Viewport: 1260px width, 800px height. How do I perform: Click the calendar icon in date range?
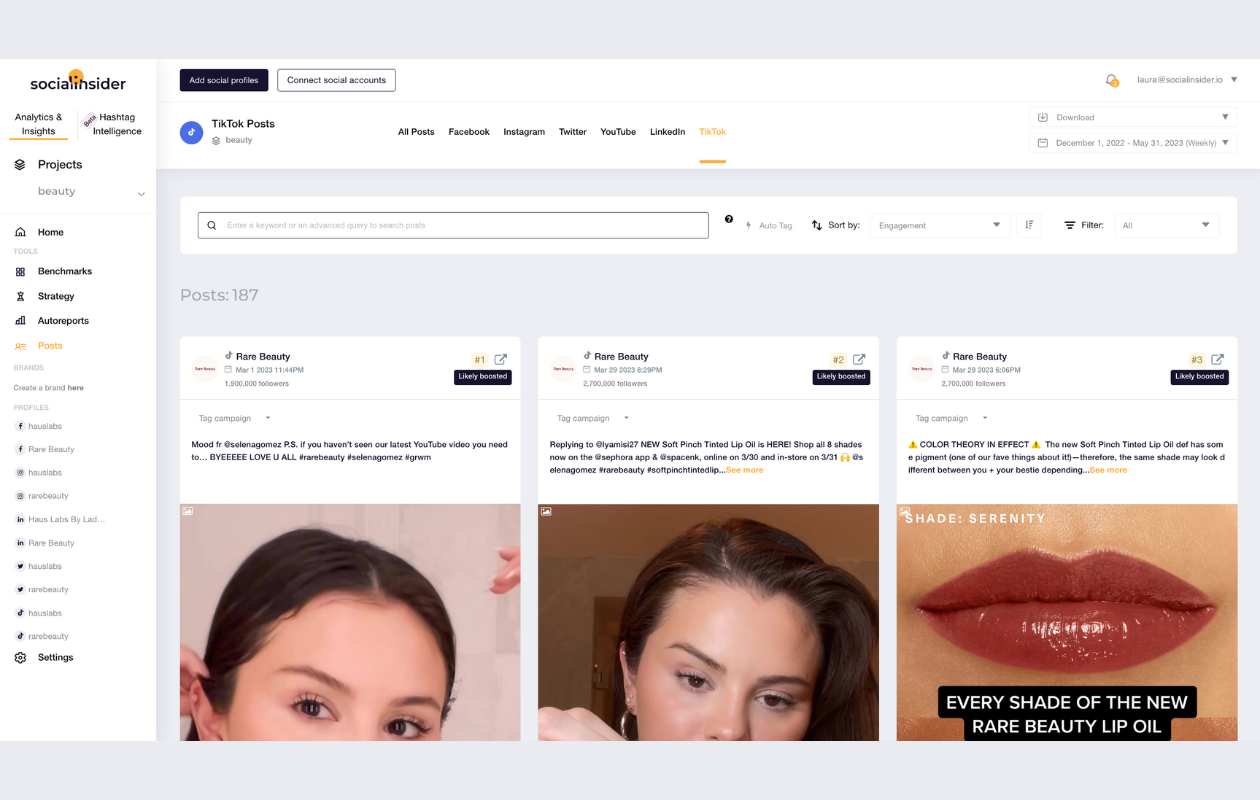pyautogui.click(x=1043, y=143)
